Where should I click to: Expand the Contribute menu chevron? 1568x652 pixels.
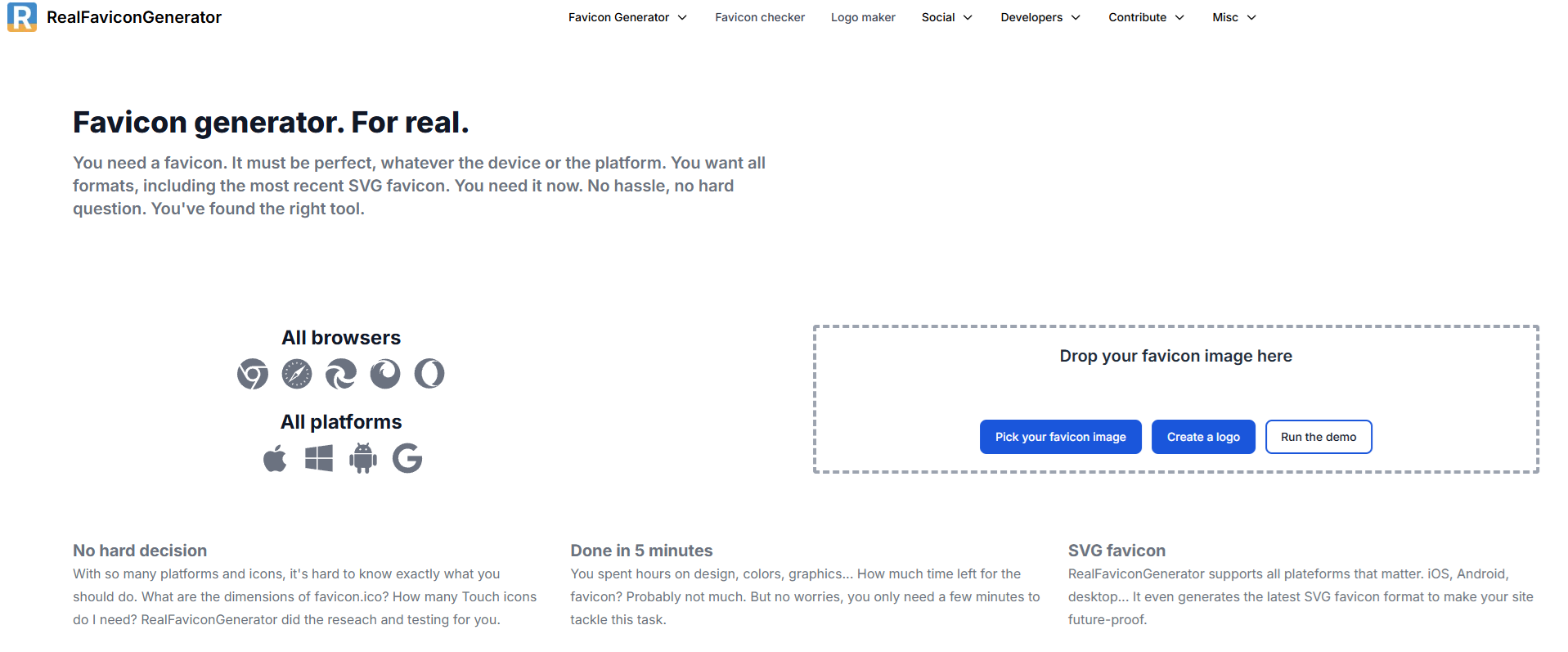1179,17
